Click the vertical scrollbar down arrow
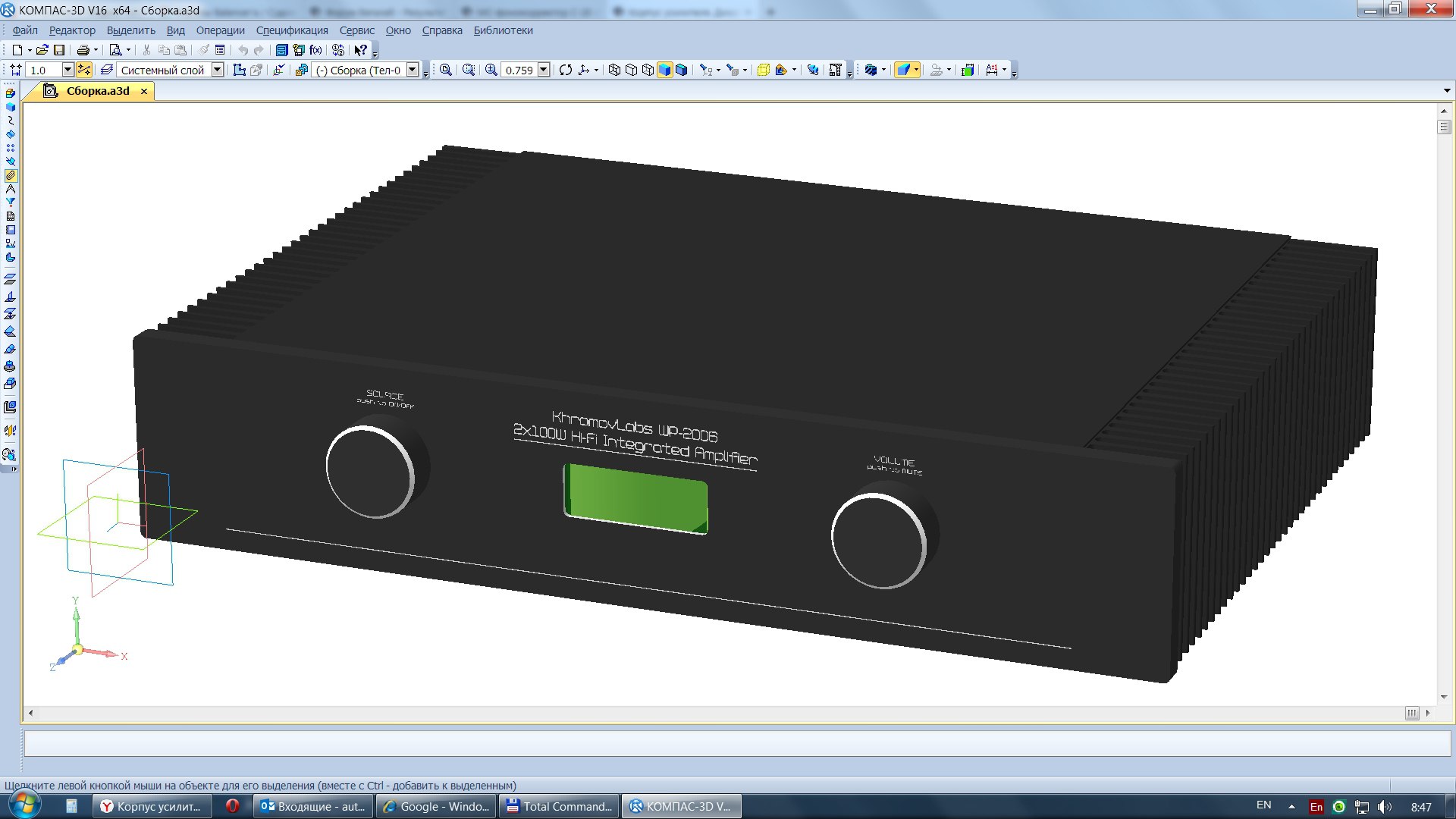The height and width of the screenshot is (819, 1456). (1444, 697)
